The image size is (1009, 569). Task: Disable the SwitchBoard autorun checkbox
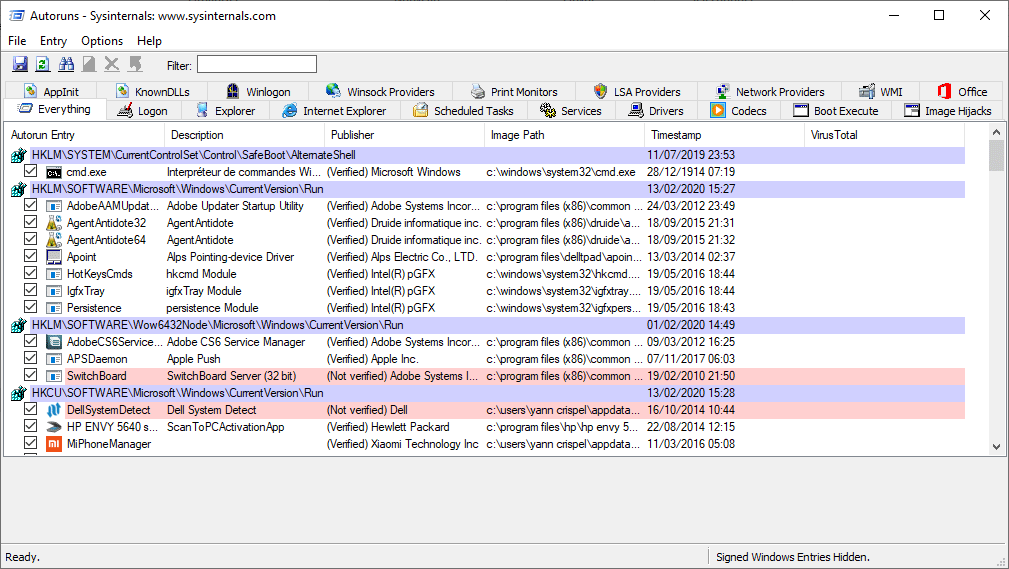coord(31,376)
